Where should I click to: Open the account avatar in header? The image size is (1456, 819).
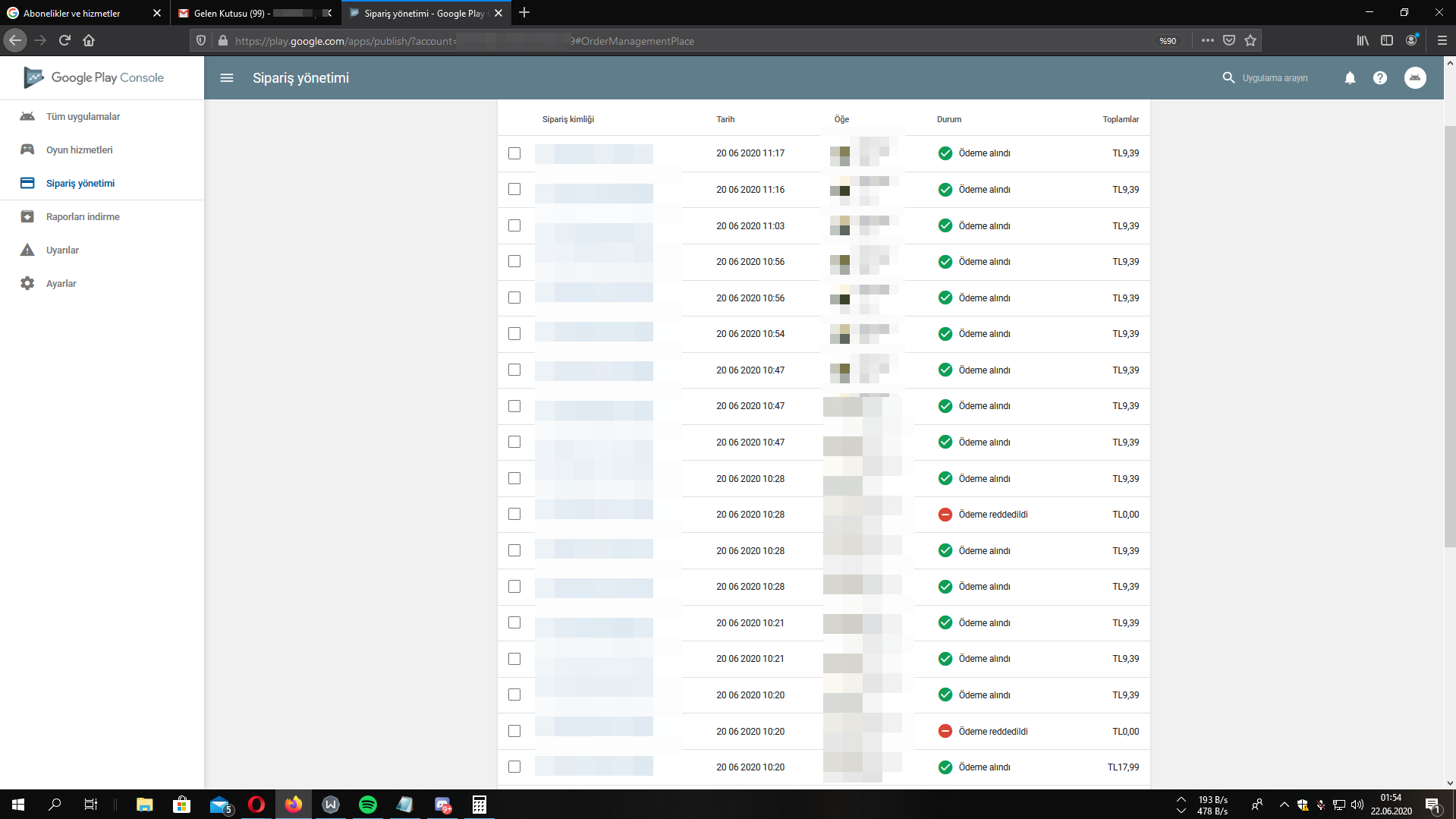click(x=1415, y=77)
